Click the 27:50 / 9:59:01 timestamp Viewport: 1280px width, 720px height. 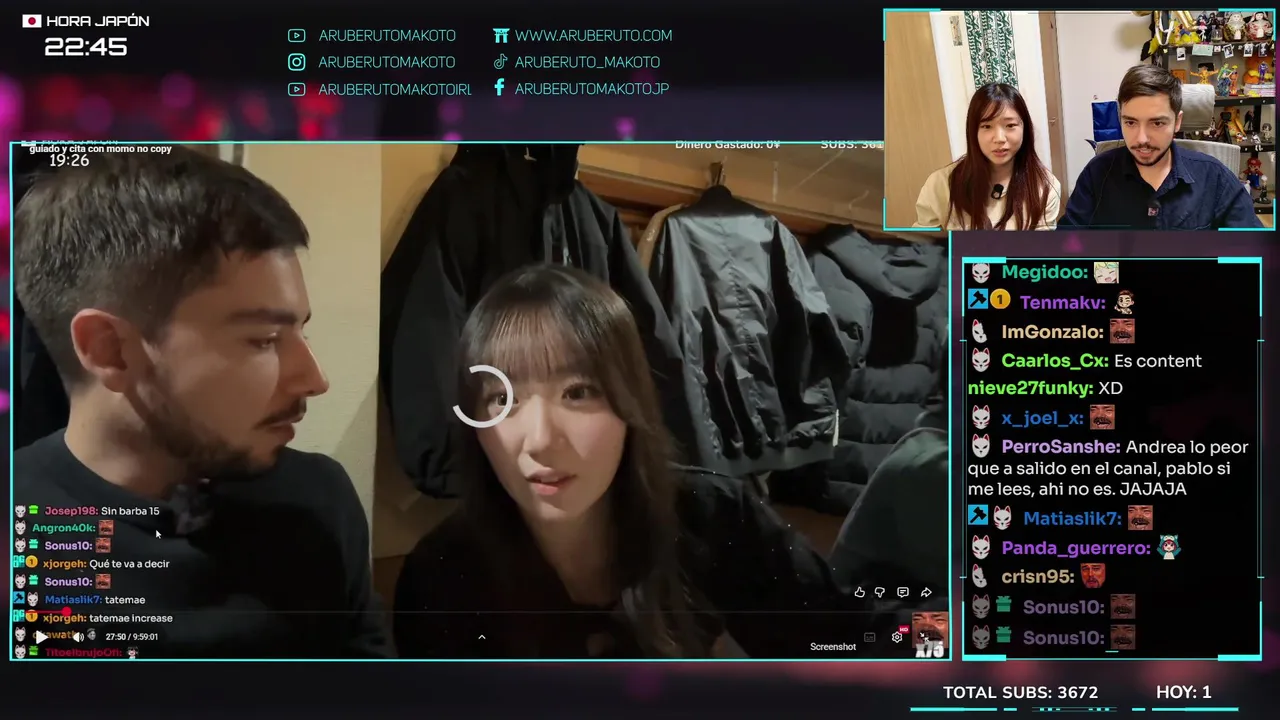pos(131,637)
